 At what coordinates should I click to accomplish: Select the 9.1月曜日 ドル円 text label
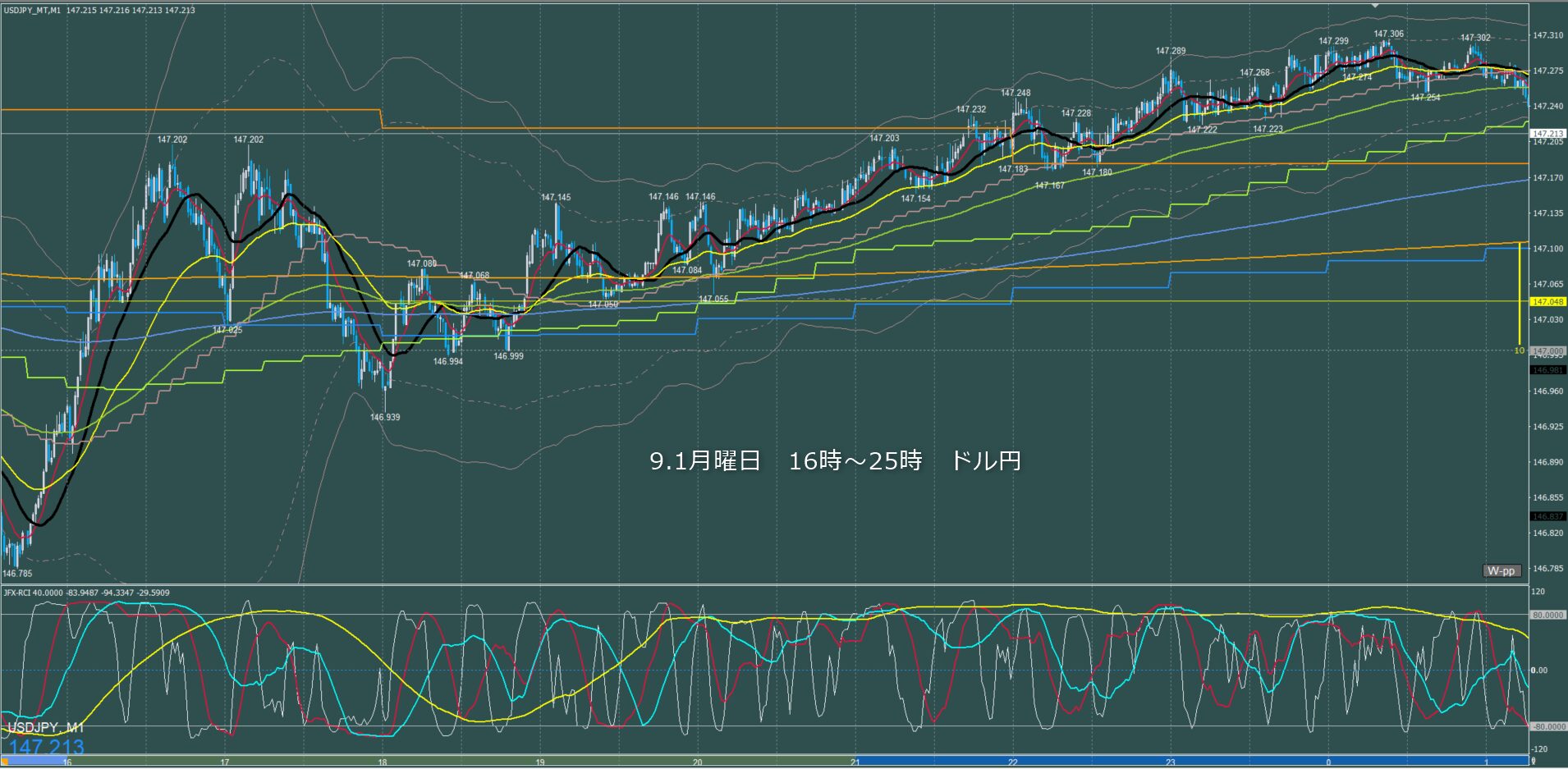[835, 461]
